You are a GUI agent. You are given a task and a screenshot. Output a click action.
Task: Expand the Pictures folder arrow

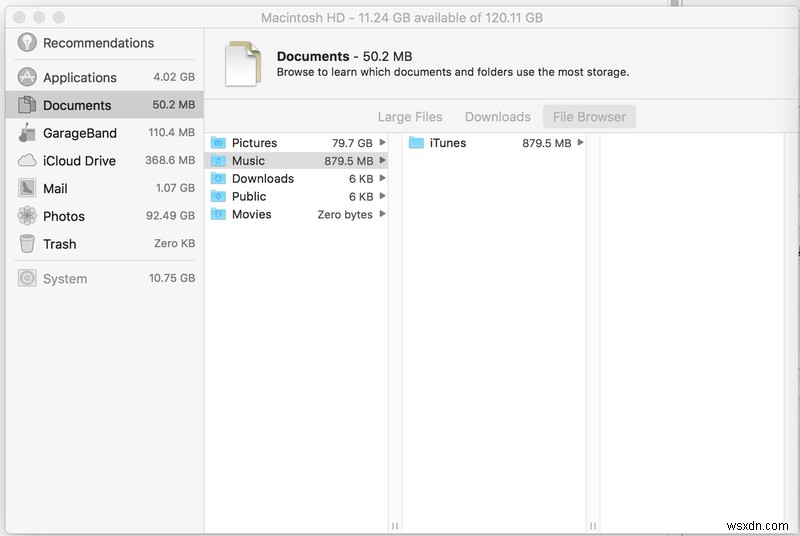382,142
